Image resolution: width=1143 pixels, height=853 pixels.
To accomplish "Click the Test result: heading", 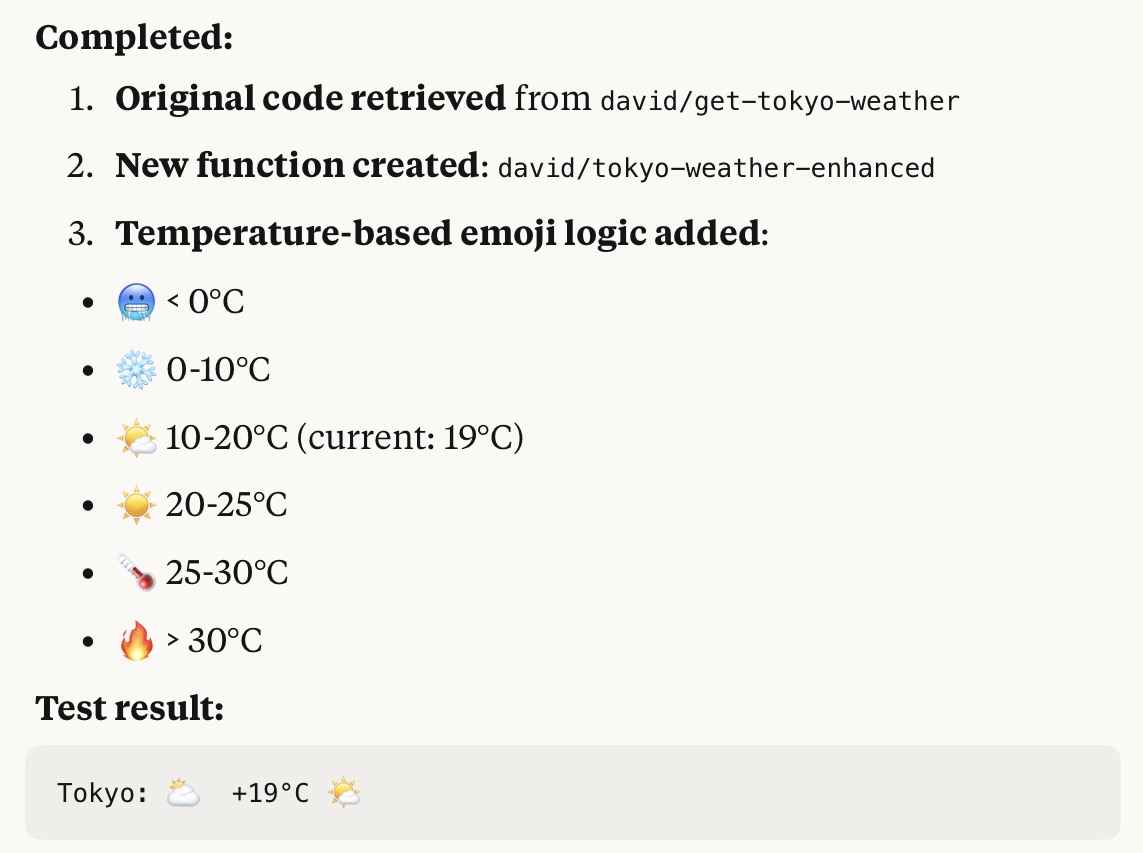I will click(x=129, y=709).
